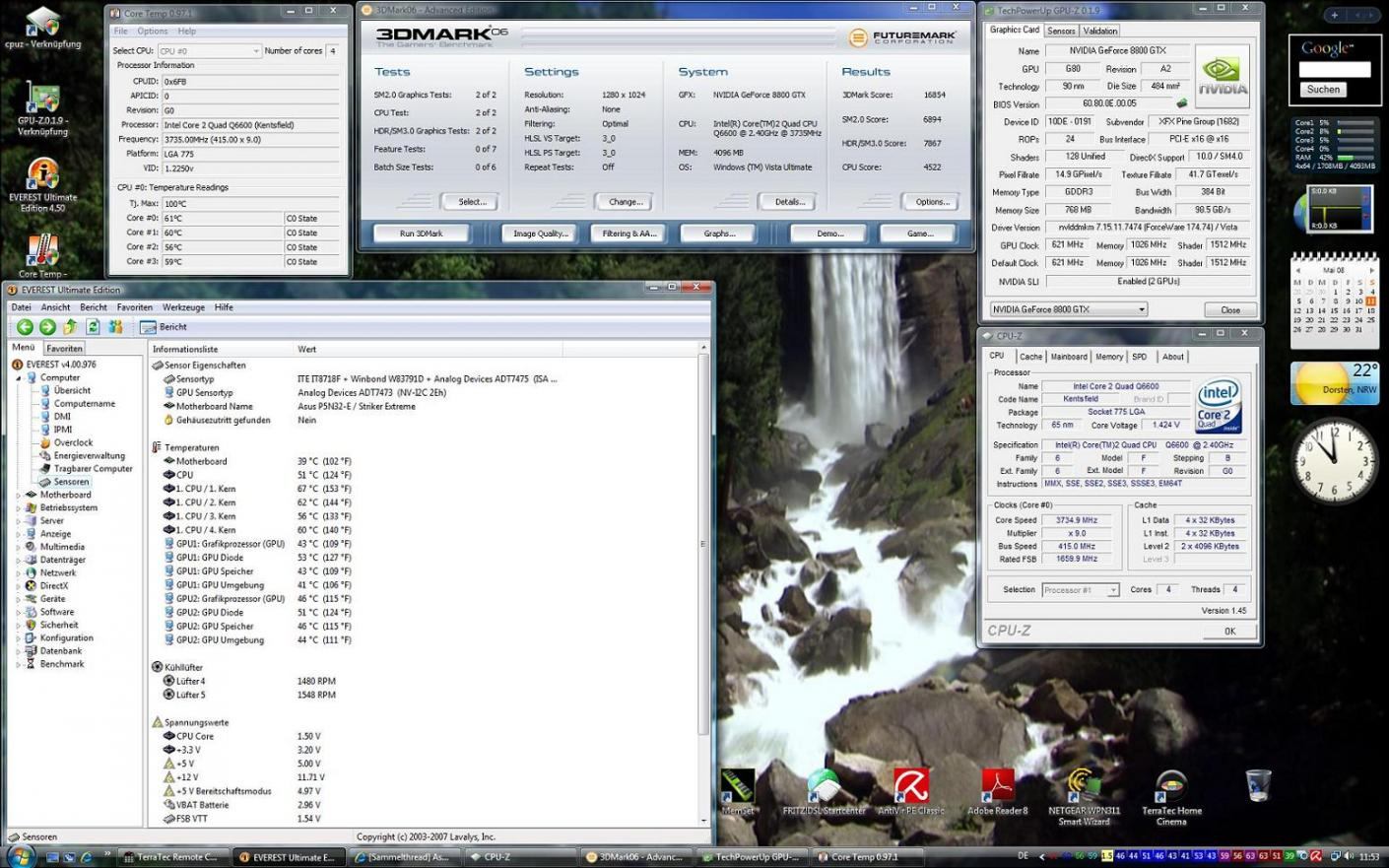Click Image Quality button in 3DMark06

[x=540, y=234]
